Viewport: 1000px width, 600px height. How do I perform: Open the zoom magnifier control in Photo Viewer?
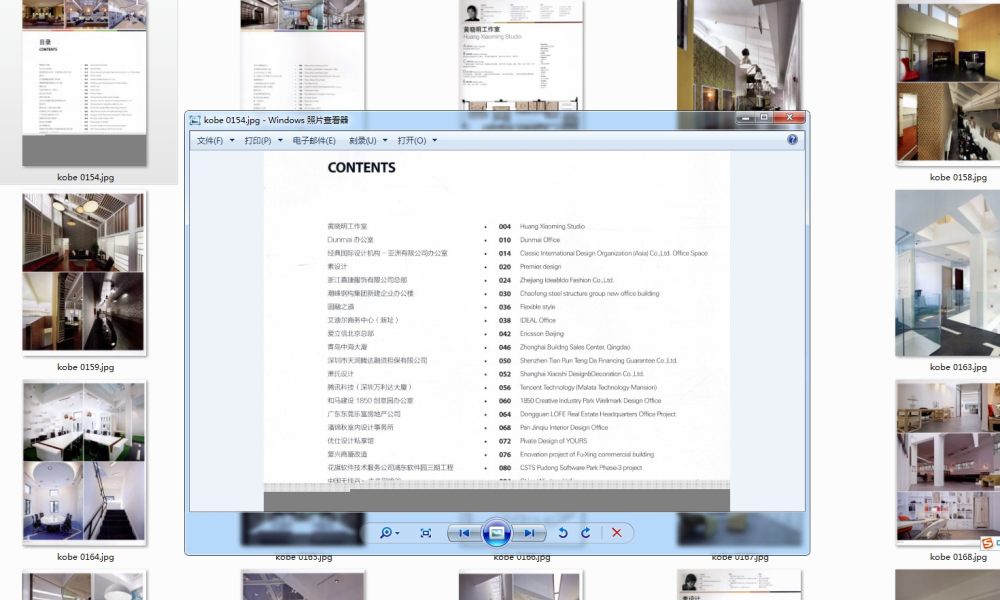(389, 533)
